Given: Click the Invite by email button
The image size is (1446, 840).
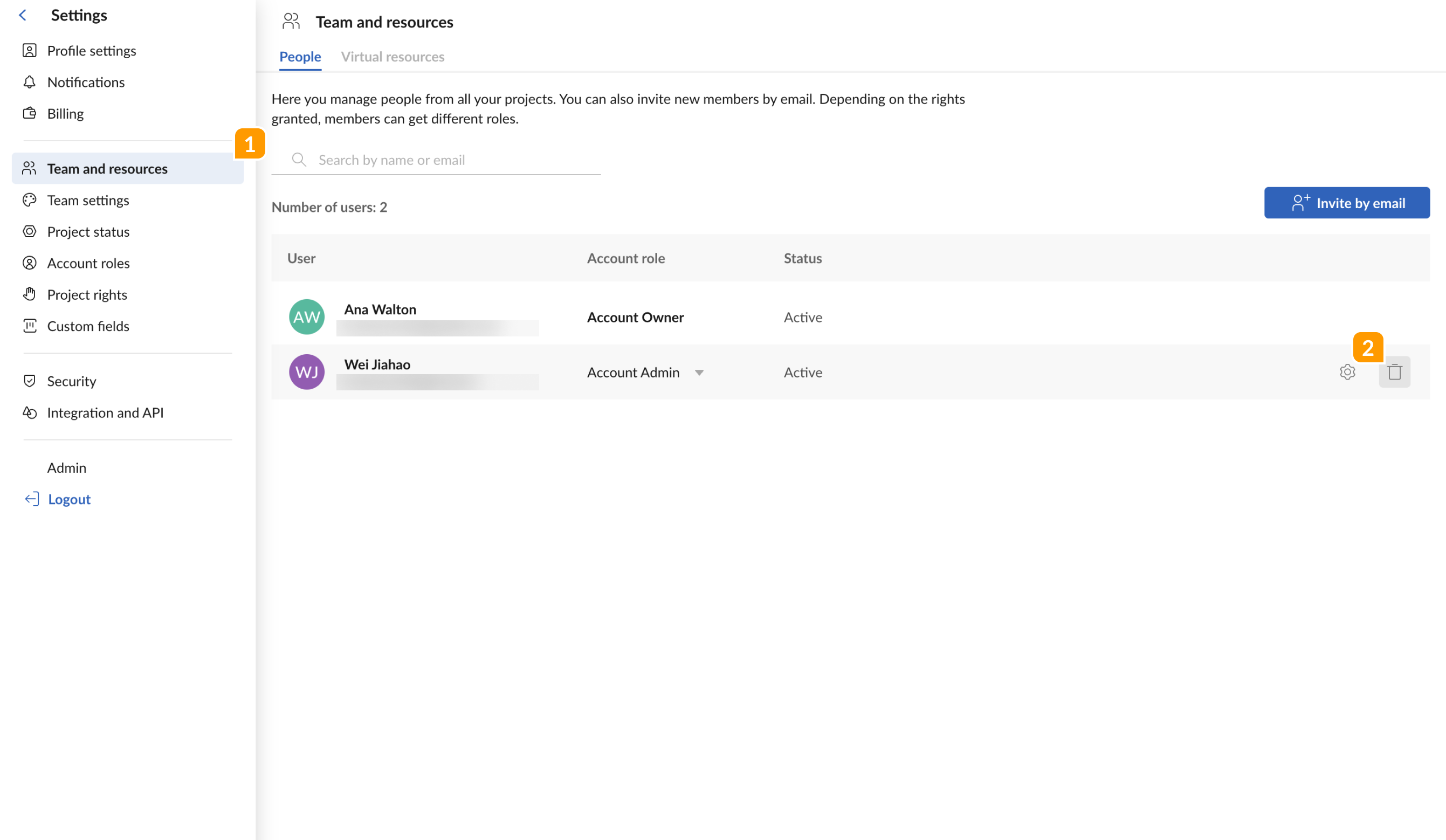Looking at the screenshot, I should click(1347, 203).
